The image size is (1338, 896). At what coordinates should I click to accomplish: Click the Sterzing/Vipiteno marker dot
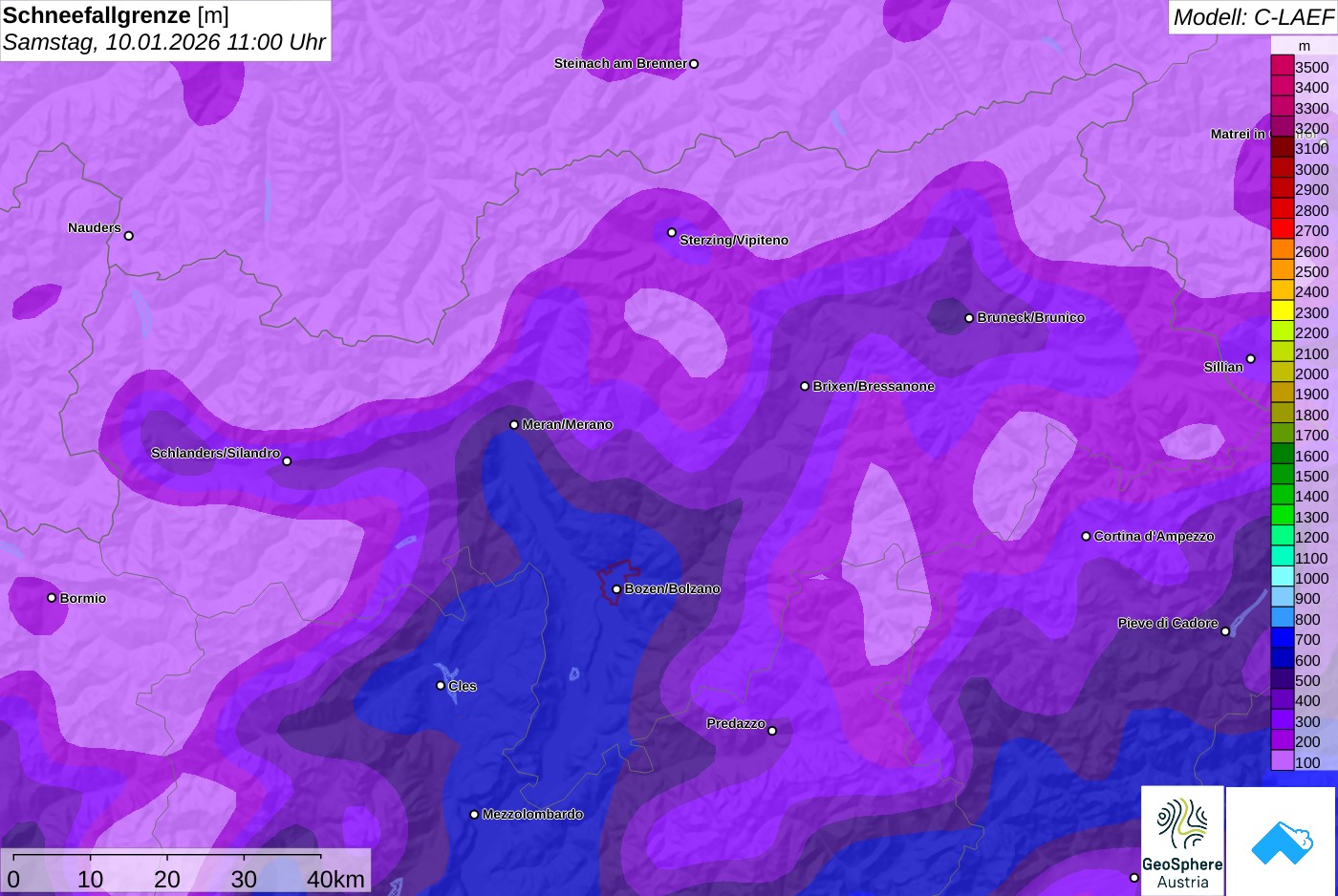click(x=672, y=232)
